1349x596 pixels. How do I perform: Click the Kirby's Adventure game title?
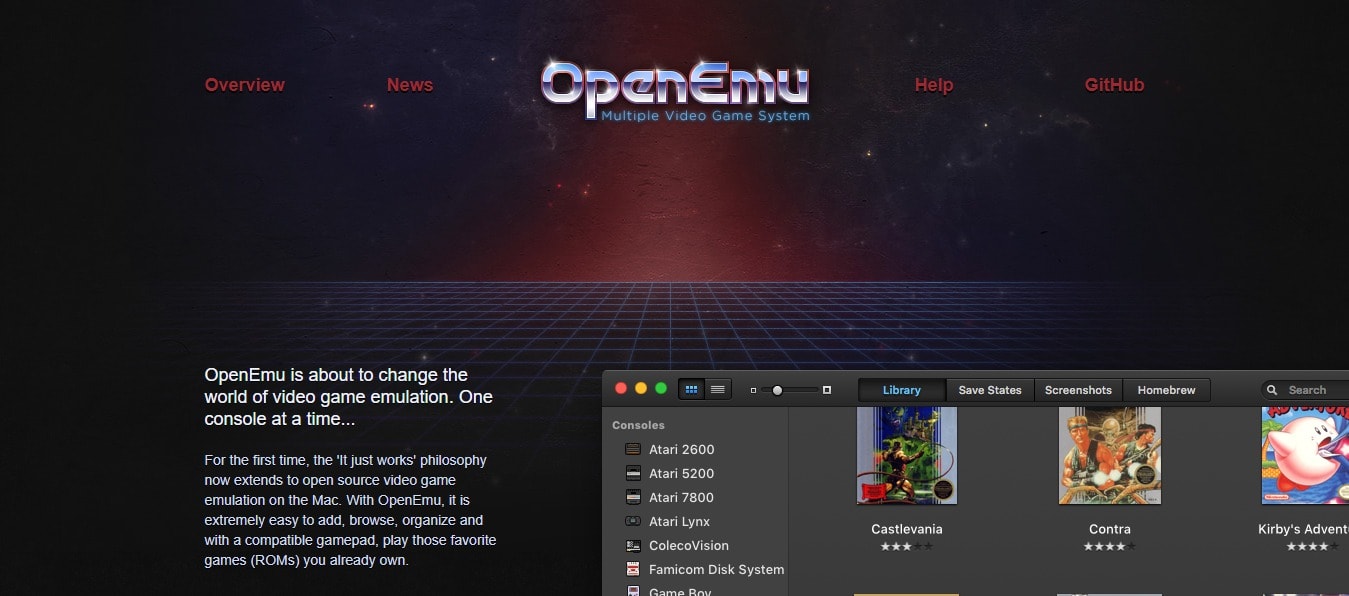pos(1303,529)
